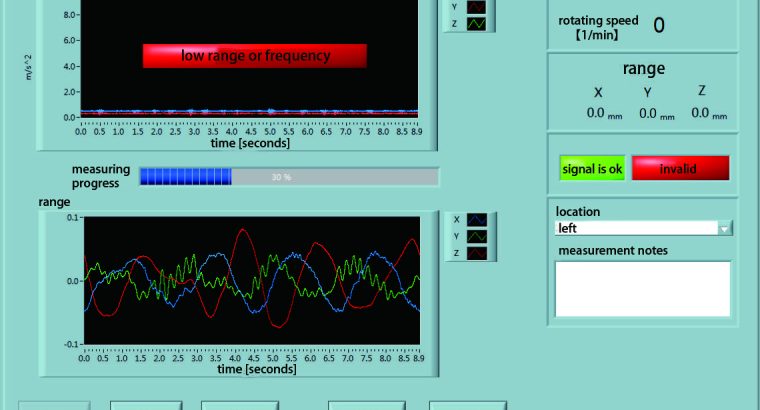
Task: Click the 'measurement notes' label
Action: point(613,251)
